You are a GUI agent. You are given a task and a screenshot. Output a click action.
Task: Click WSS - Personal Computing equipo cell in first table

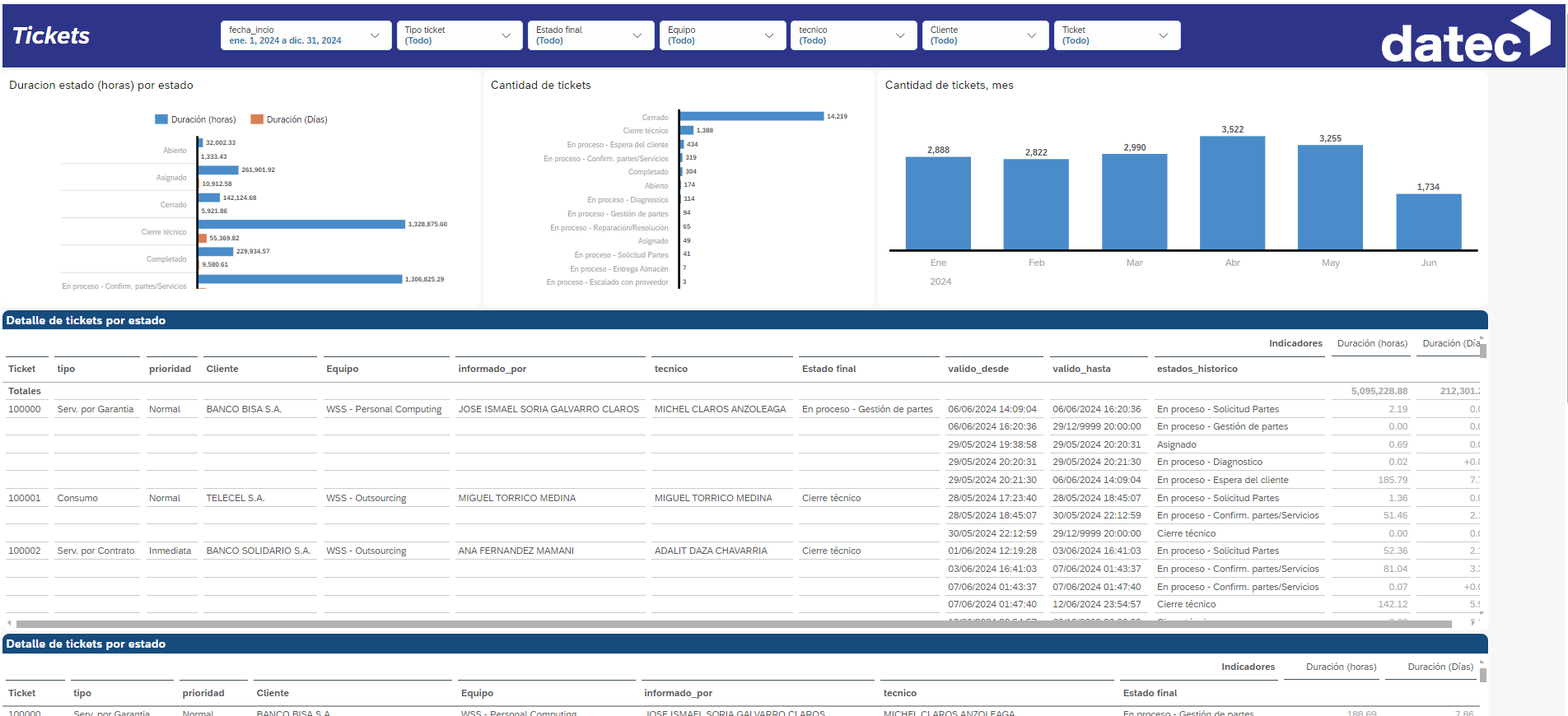(384, 409)
